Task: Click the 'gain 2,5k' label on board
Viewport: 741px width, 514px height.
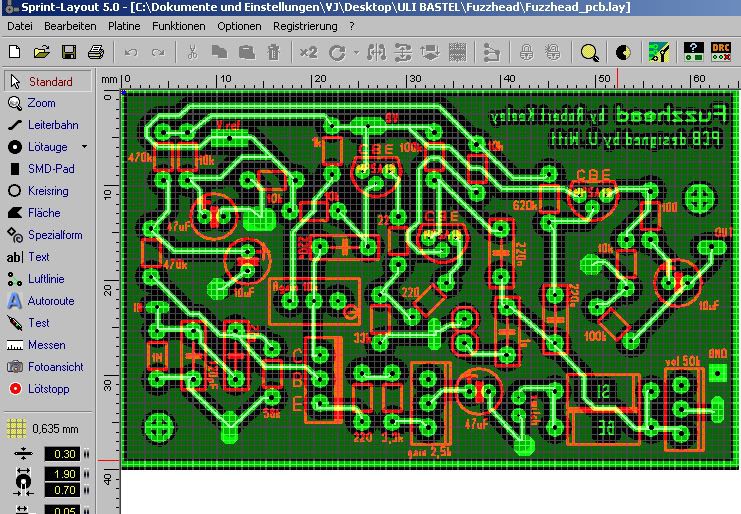Action: point(429,453)
